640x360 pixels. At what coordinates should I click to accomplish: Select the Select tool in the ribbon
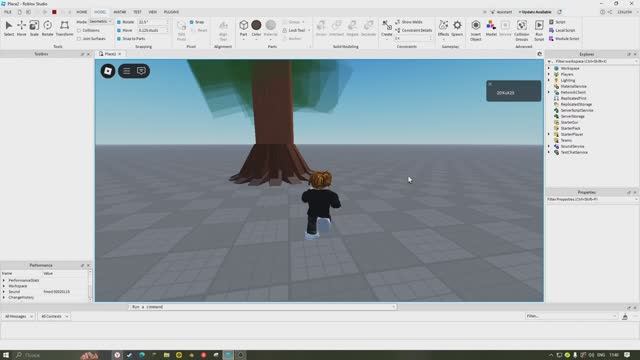click(x=9, y=28)
